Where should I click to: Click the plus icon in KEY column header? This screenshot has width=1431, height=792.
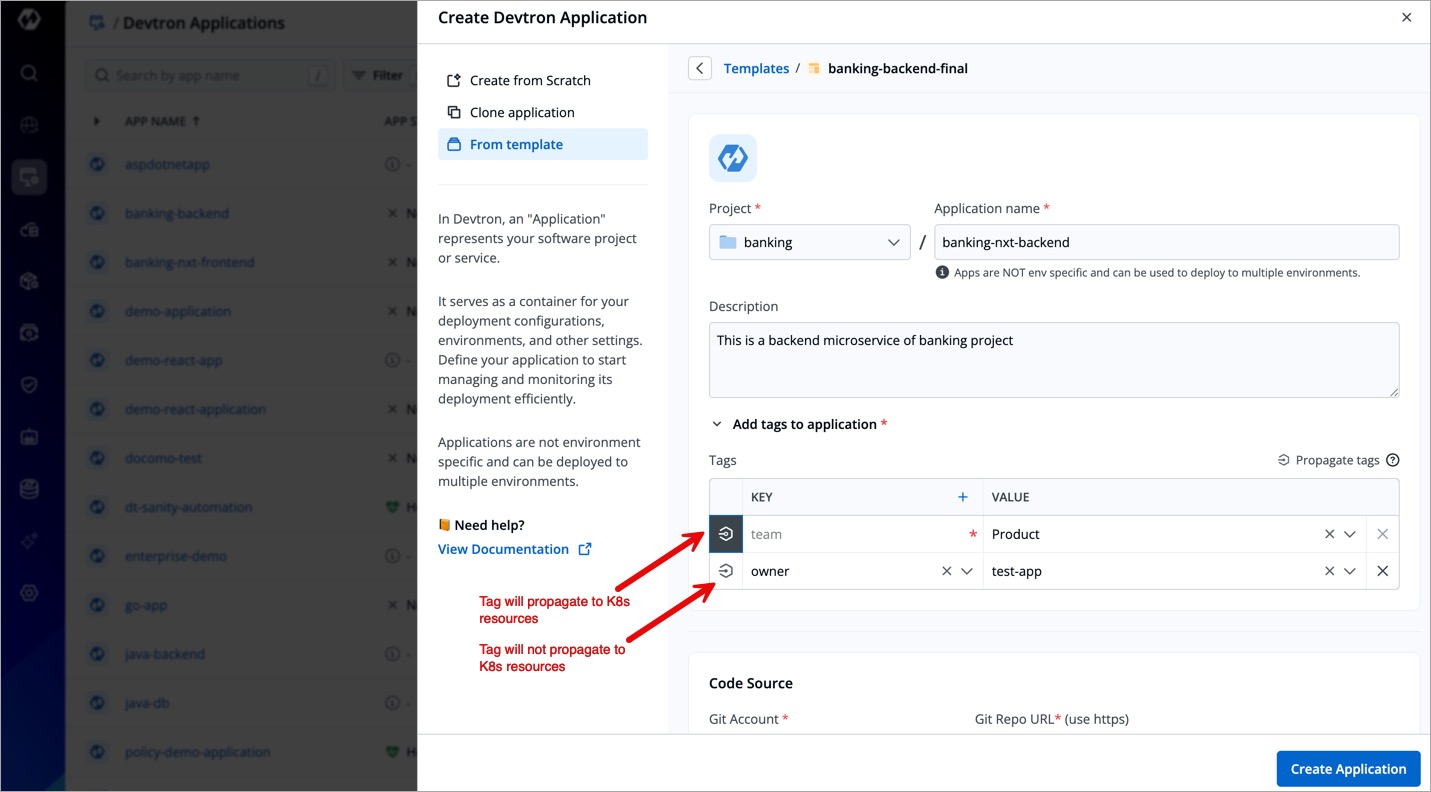963,497
